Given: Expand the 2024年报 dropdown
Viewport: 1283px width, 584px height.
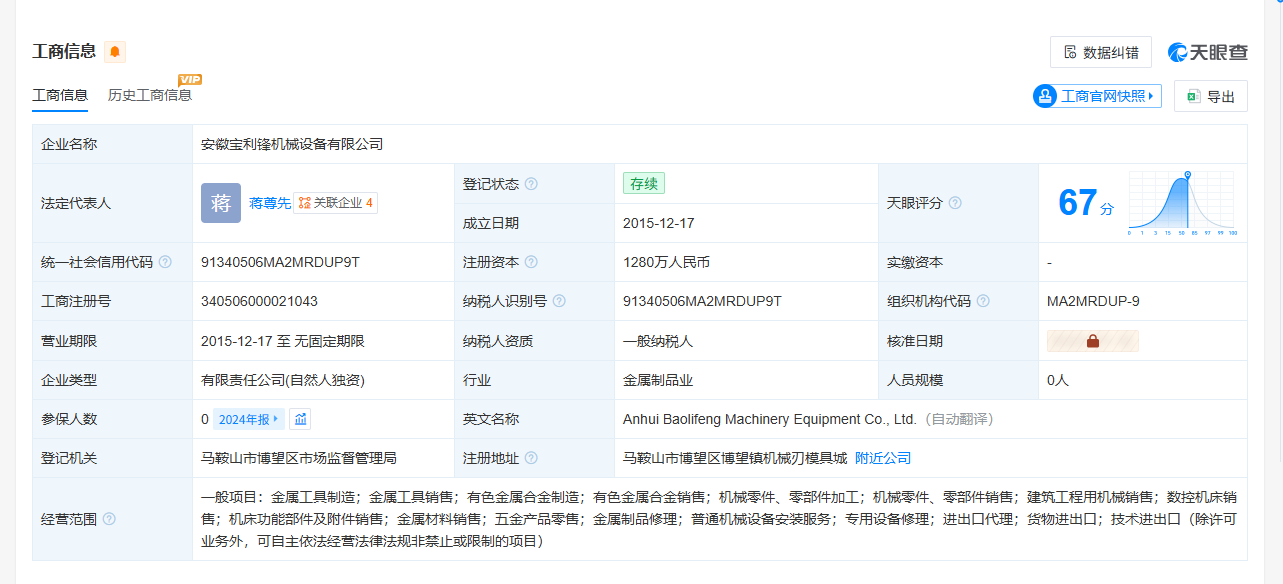Looking at the screenshot, I should pos(249,419).
